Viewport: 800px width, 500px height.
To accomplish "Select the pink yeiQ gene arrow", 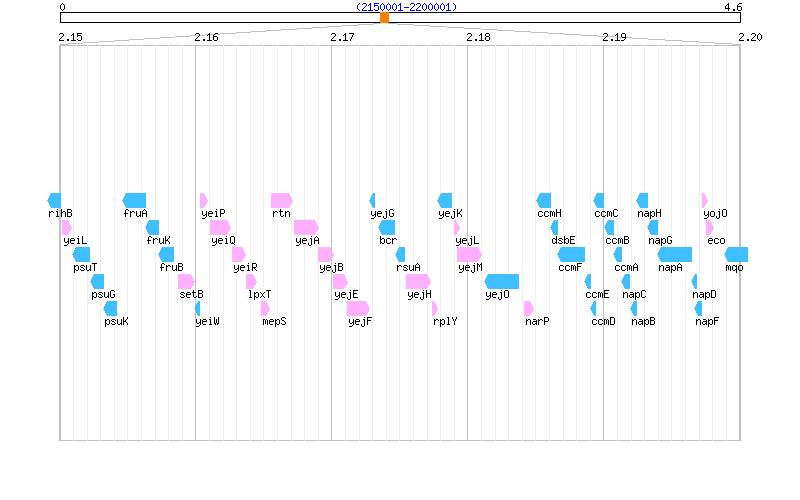I will tap(220, 227).
